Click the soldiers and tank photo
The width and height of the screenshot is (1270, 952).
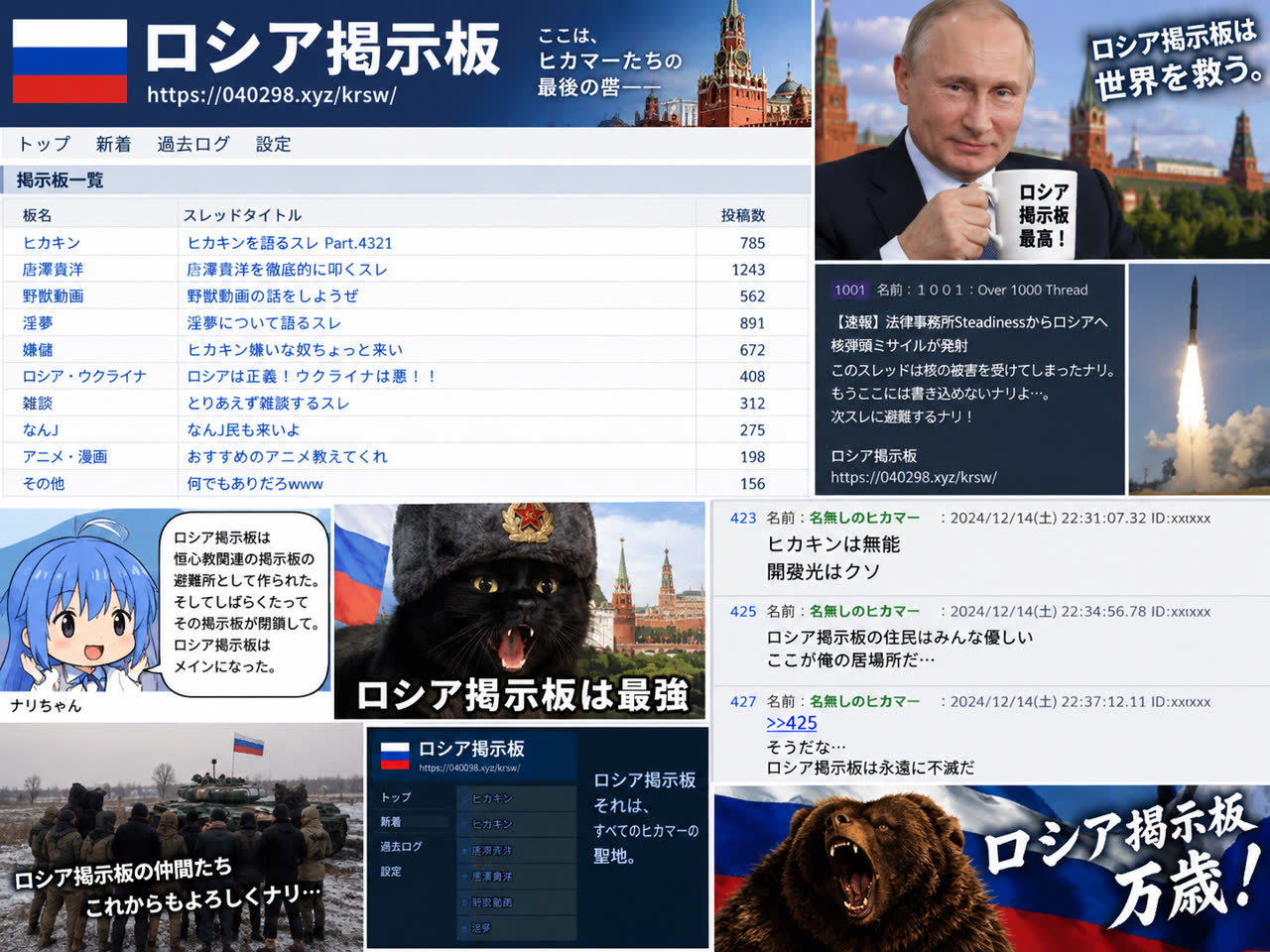tap(181, 838)
